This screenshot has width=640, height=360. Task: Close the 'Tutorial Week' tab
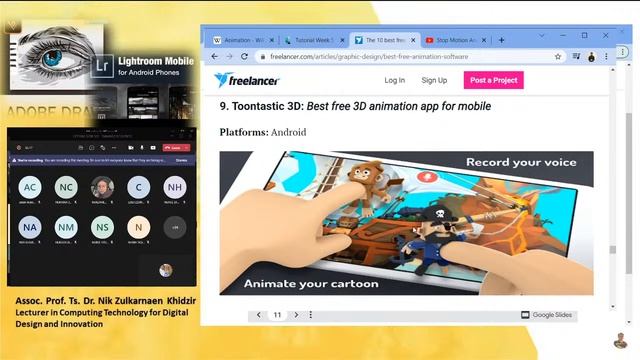tap(342, 40)
